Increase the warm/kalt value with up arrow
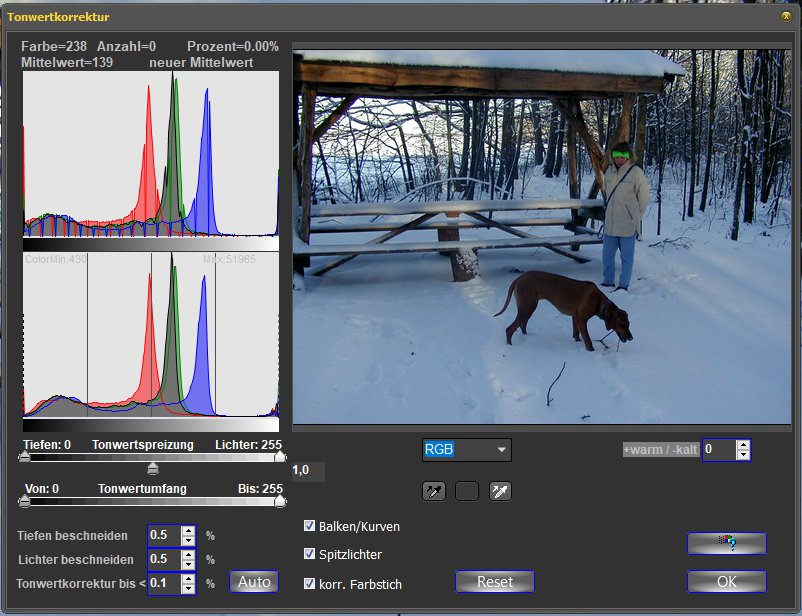Image resolution: width=802 pixels, height=616 pixels. [x=742, y=445]
